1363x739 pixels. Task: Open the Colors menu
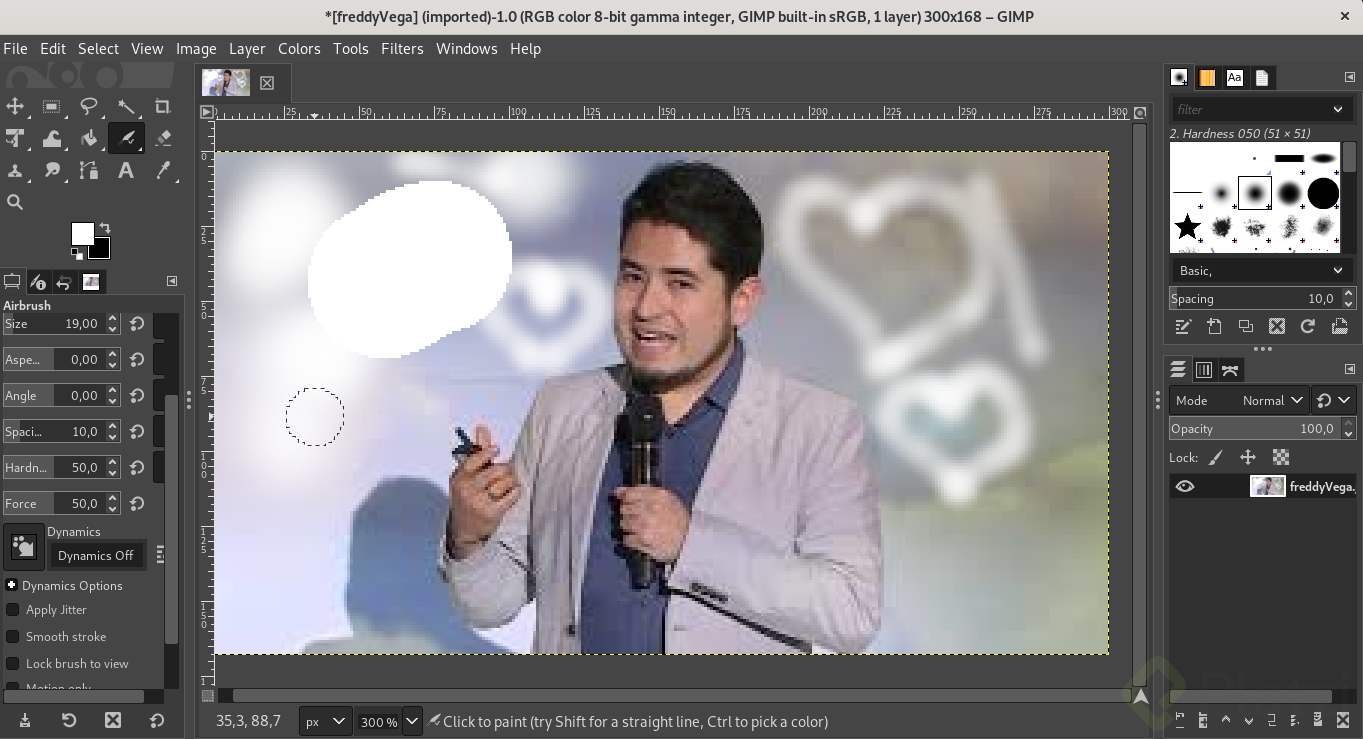pos(299,48)
